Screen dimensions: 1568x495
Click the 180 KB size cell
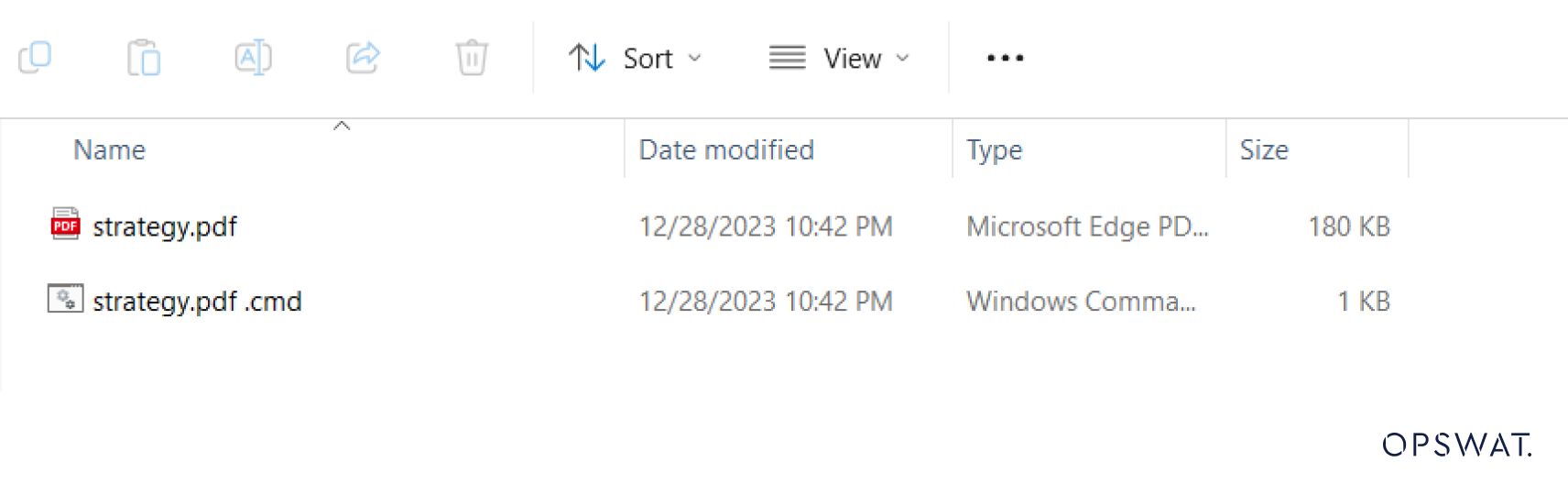click(x=1348, y=226)
